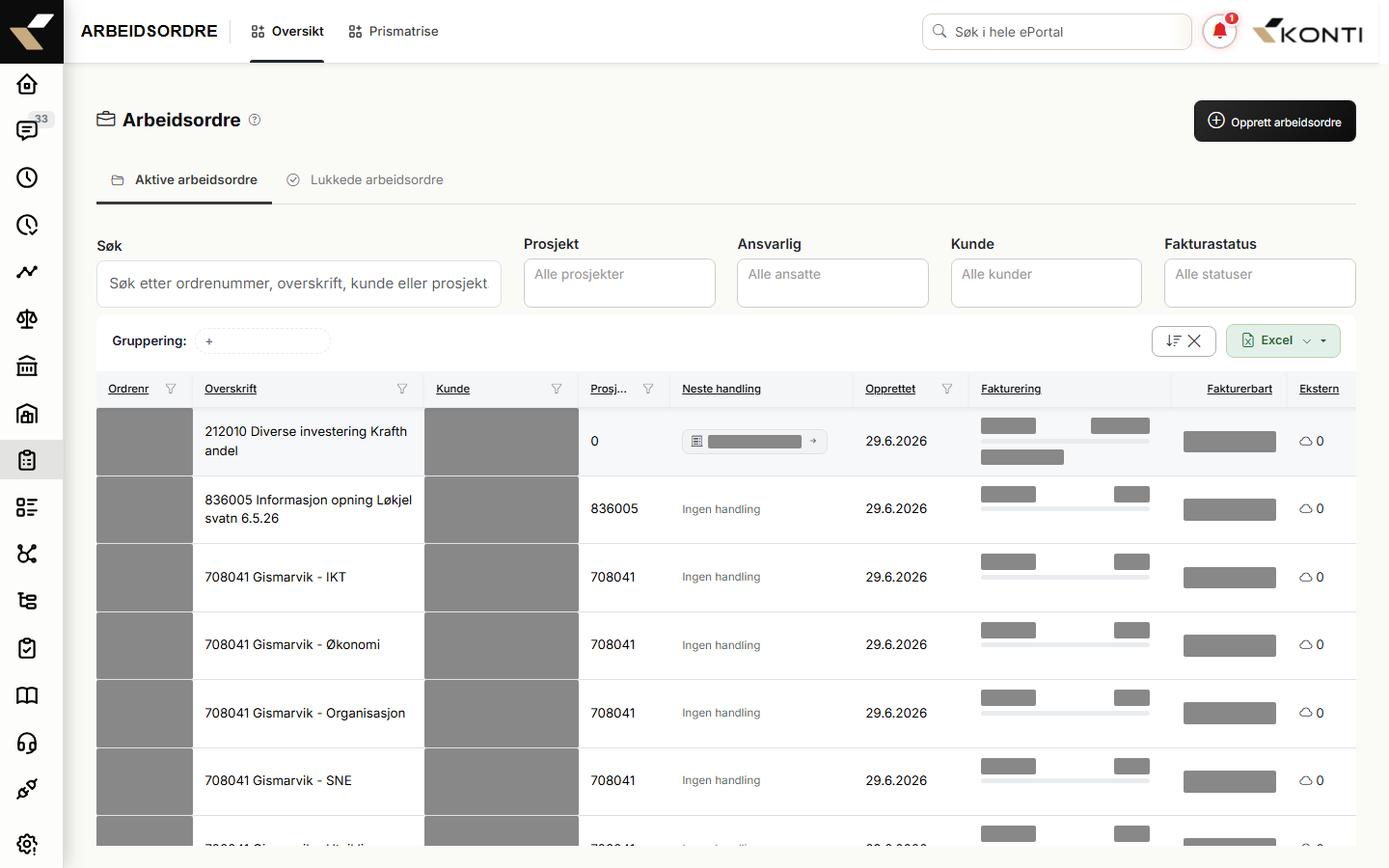The width and height of the screenshot is (1389, 868).
Task: Open the home icon in sidebar
Action: coord(27,84)
